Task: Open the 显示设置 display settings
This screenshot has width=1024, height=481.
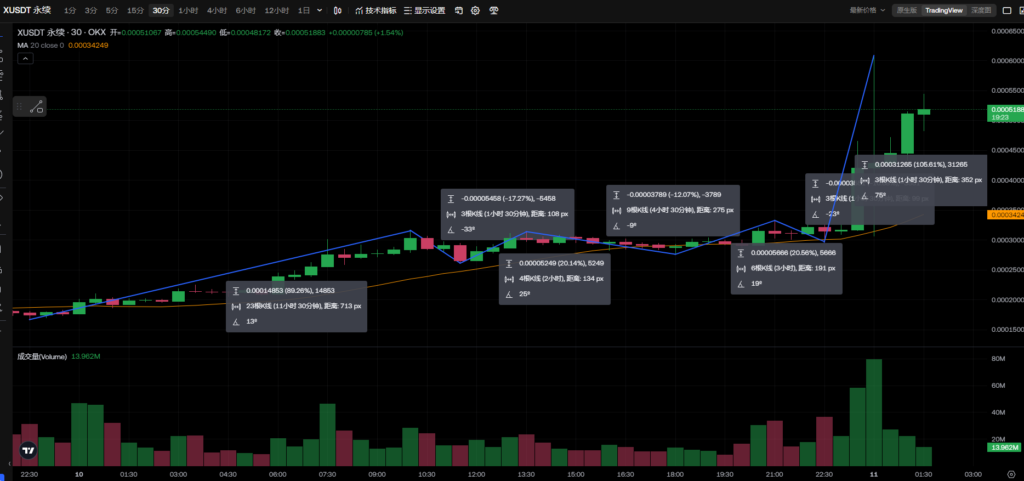Action: coord(426,10)
